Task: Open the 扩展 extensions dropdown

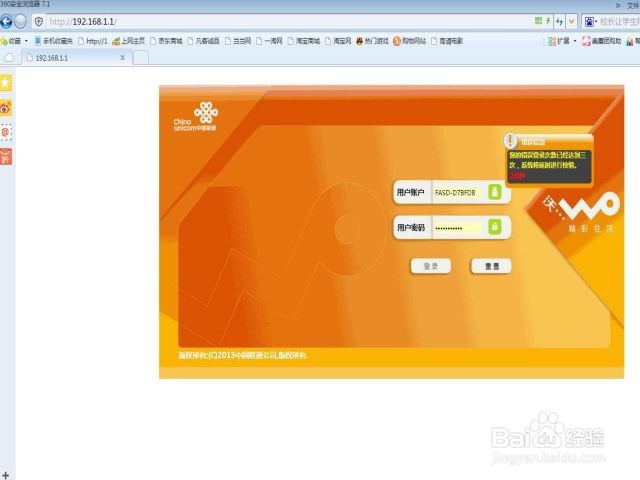Action: coord(562,41)
